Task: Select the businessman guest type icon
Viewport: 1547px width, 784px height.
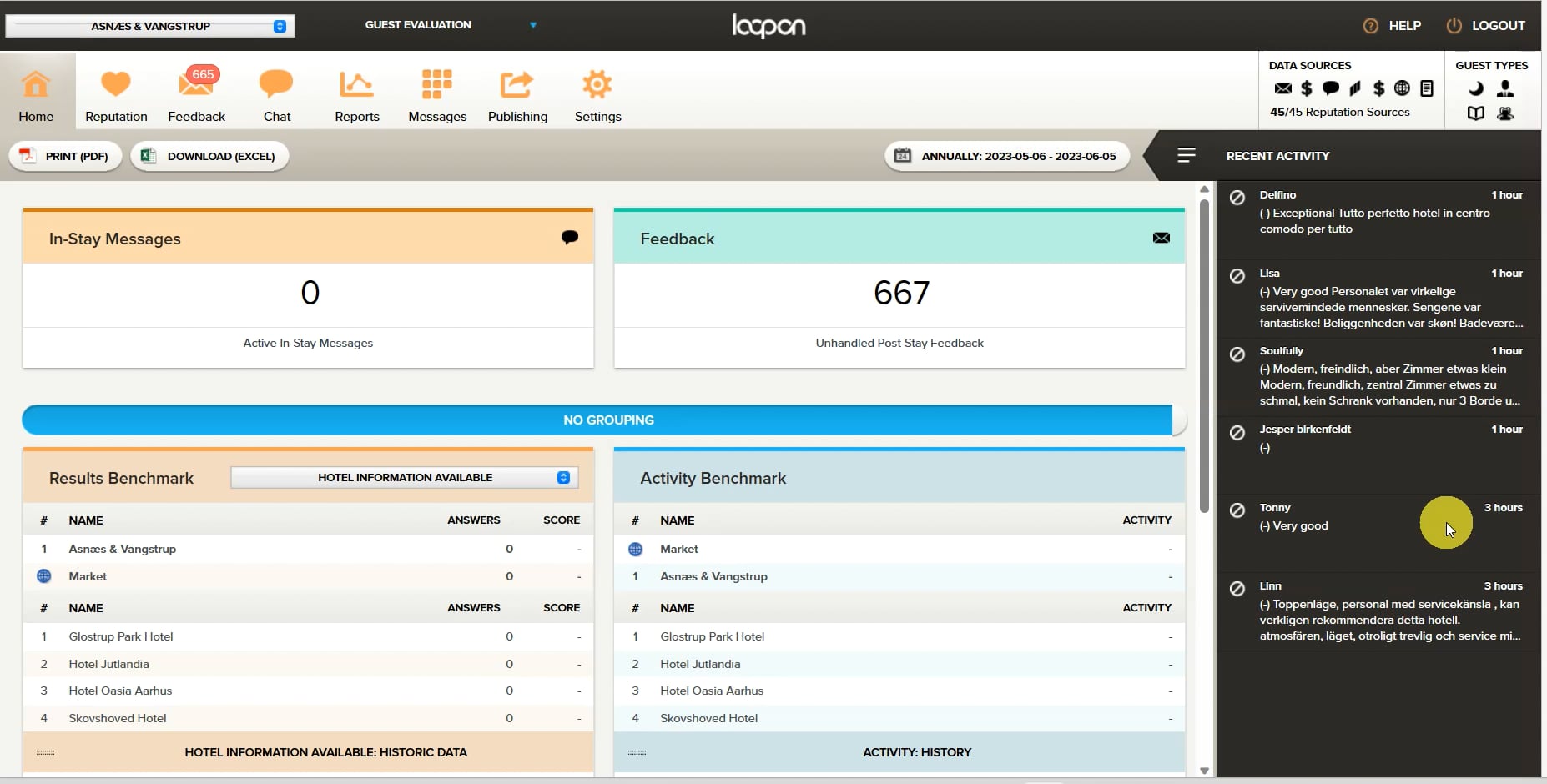Action: pos(1505,88)
